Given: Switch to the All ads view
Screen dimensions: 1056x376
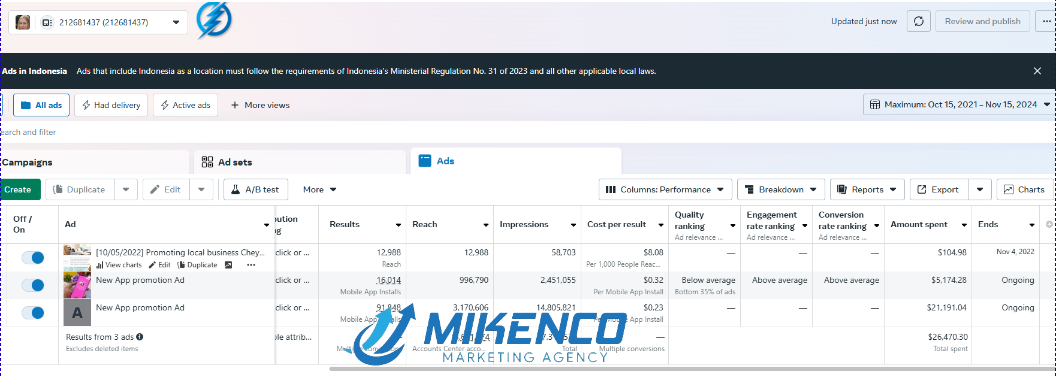Looking at the screenshot, I should 41,105.
